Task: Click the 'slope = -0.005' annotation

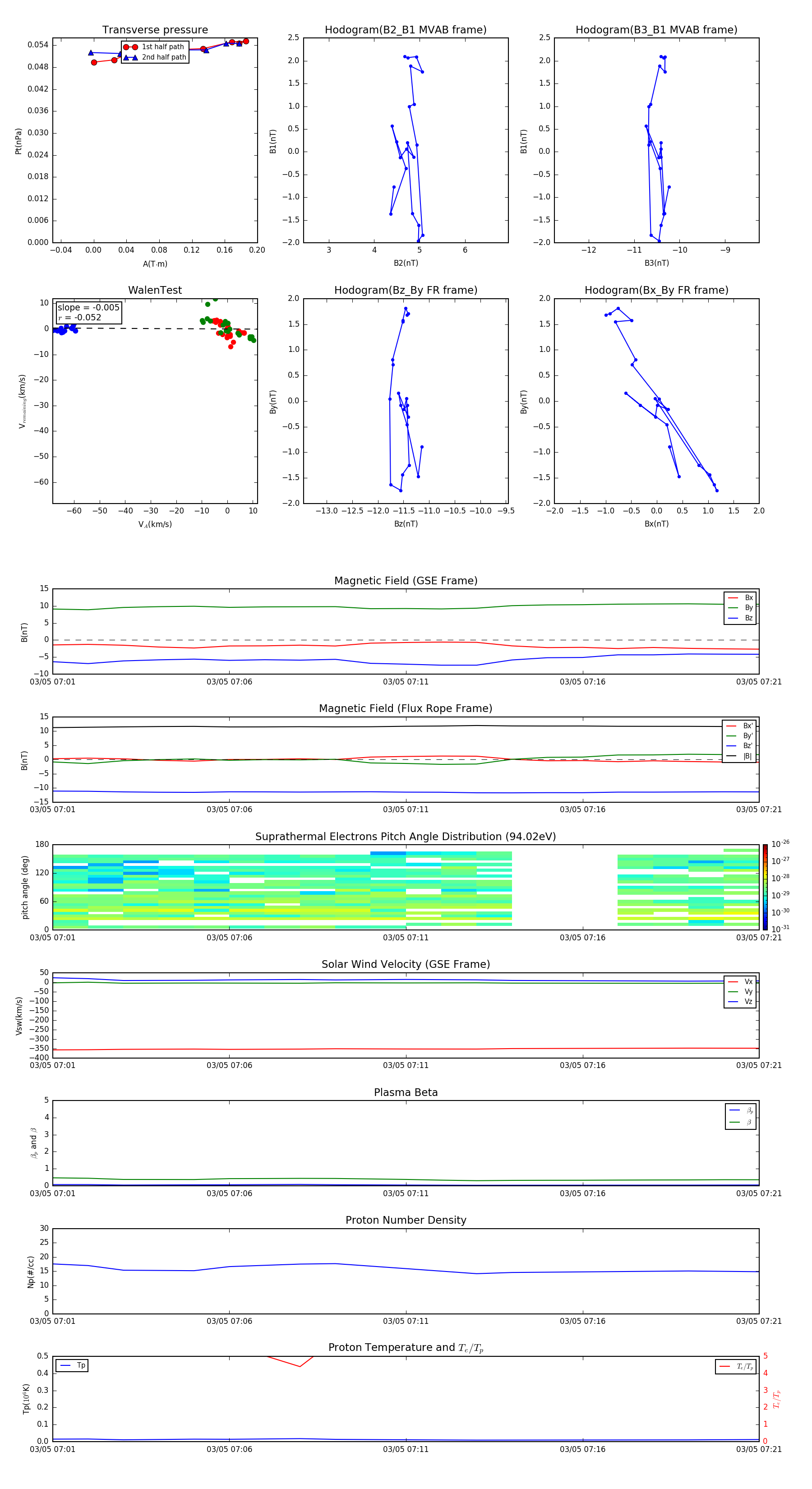Action: click(88, 308)
